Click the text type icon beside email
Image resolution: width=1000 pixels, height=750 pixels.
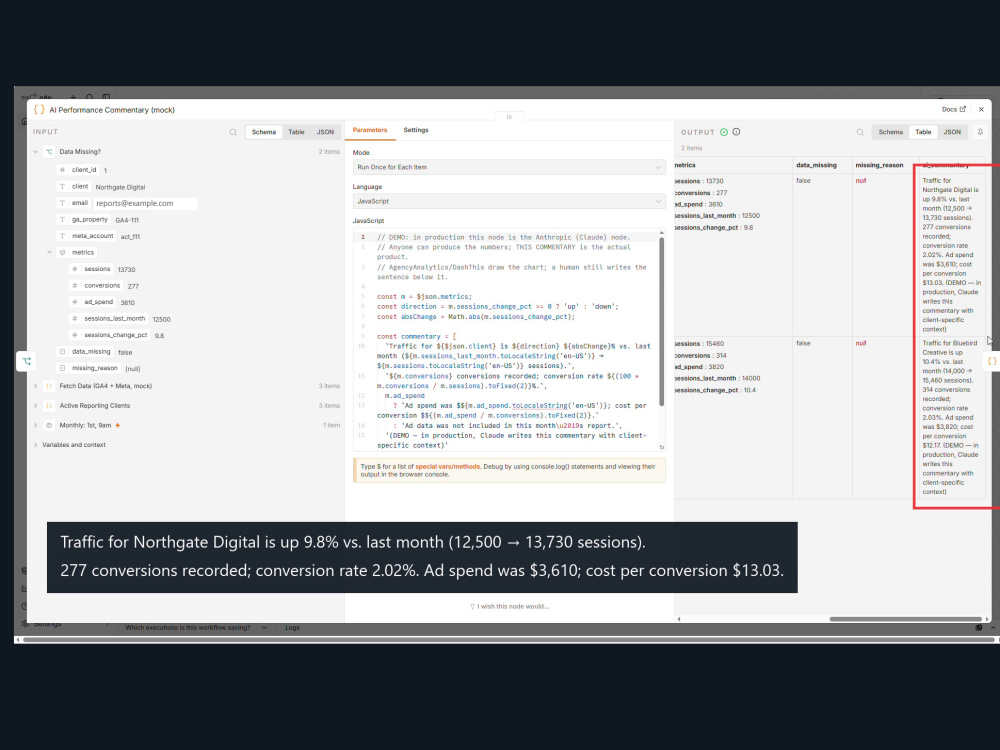[x=62, y=203]
